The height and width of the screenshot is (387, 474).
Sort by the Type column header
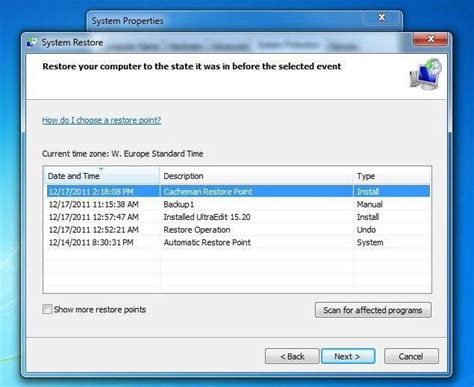click(x=392, y=176)
